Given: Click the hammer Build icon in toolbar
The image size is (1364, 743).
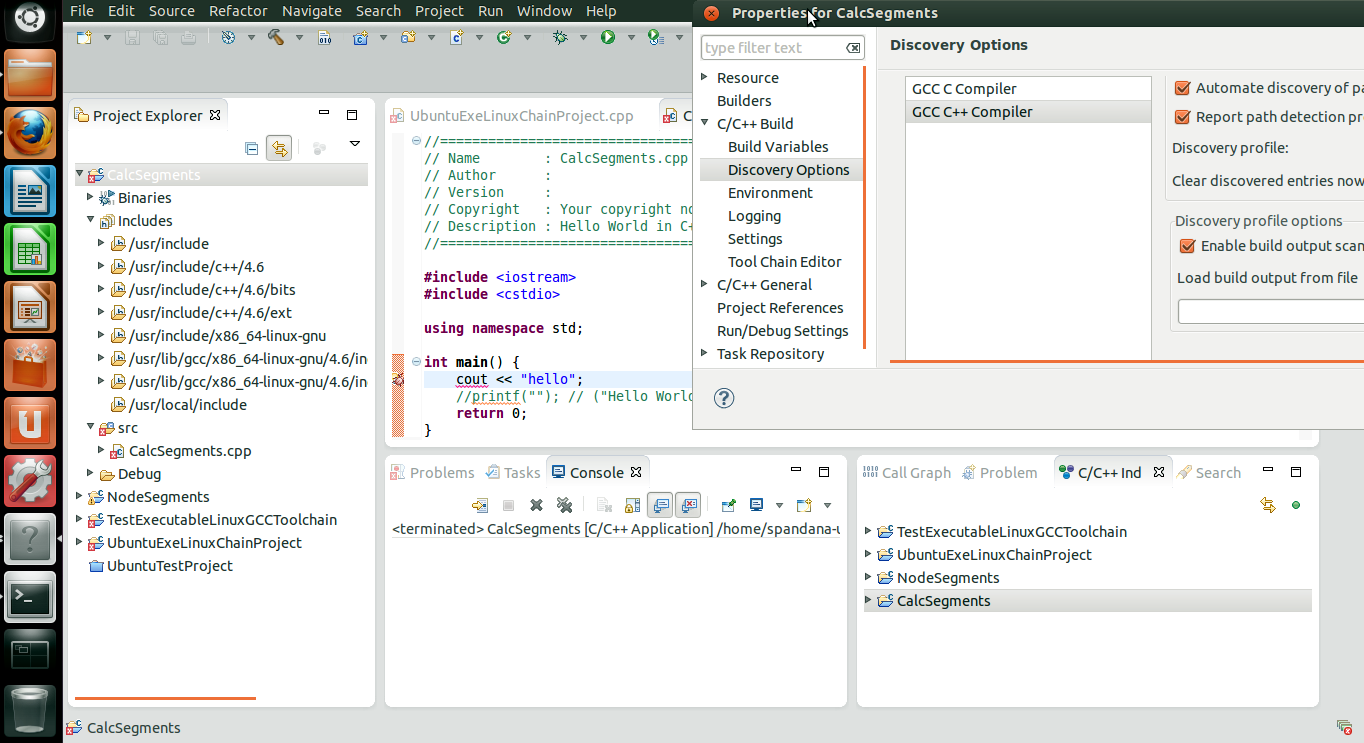Looking at the screenshot, I should coord(275,37).
